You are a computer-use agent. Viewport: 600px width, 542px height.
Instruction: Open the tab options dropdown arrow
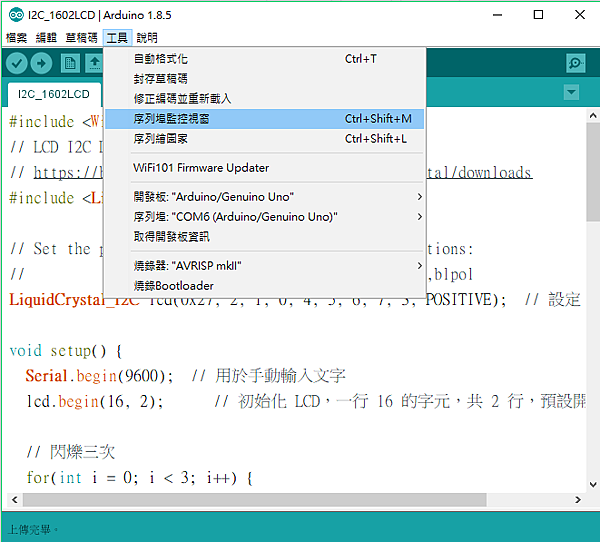(x=571, y=92)
